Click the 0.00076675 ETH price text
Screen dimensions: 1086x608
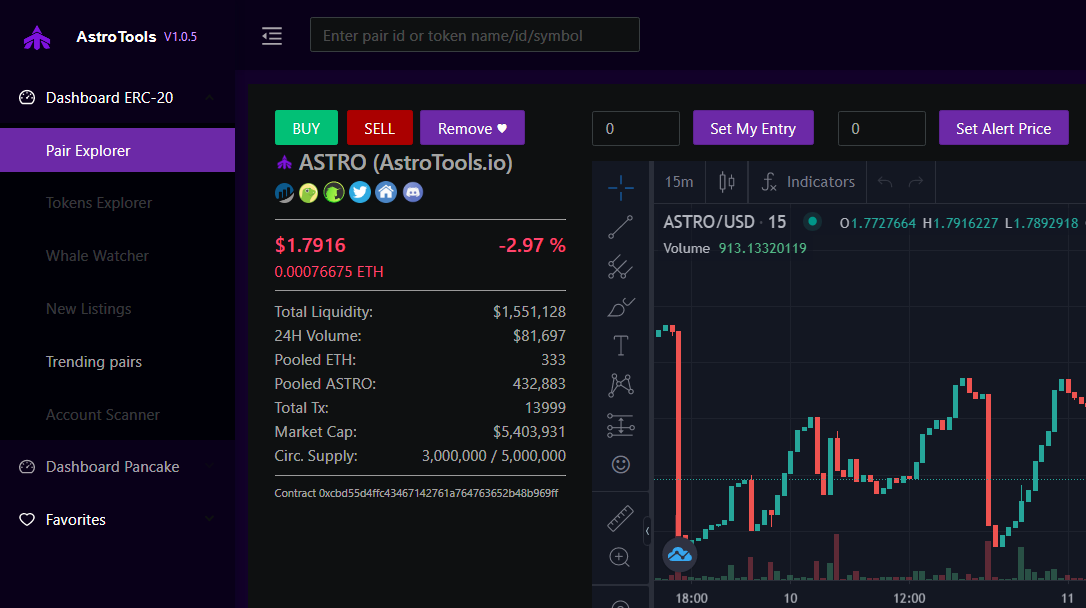tap(329, 271)
